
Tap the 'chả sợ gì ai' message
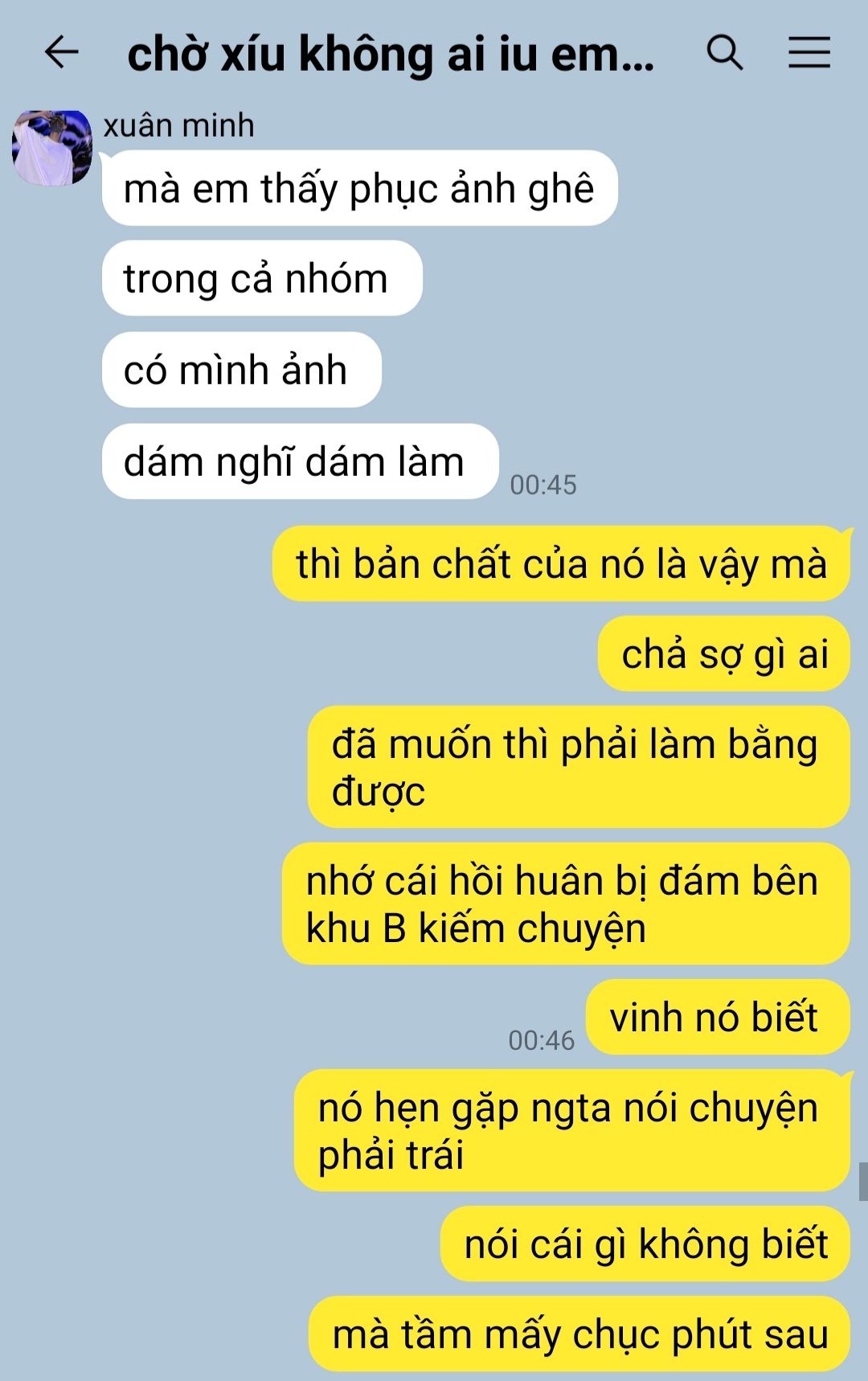click(724, 654)
